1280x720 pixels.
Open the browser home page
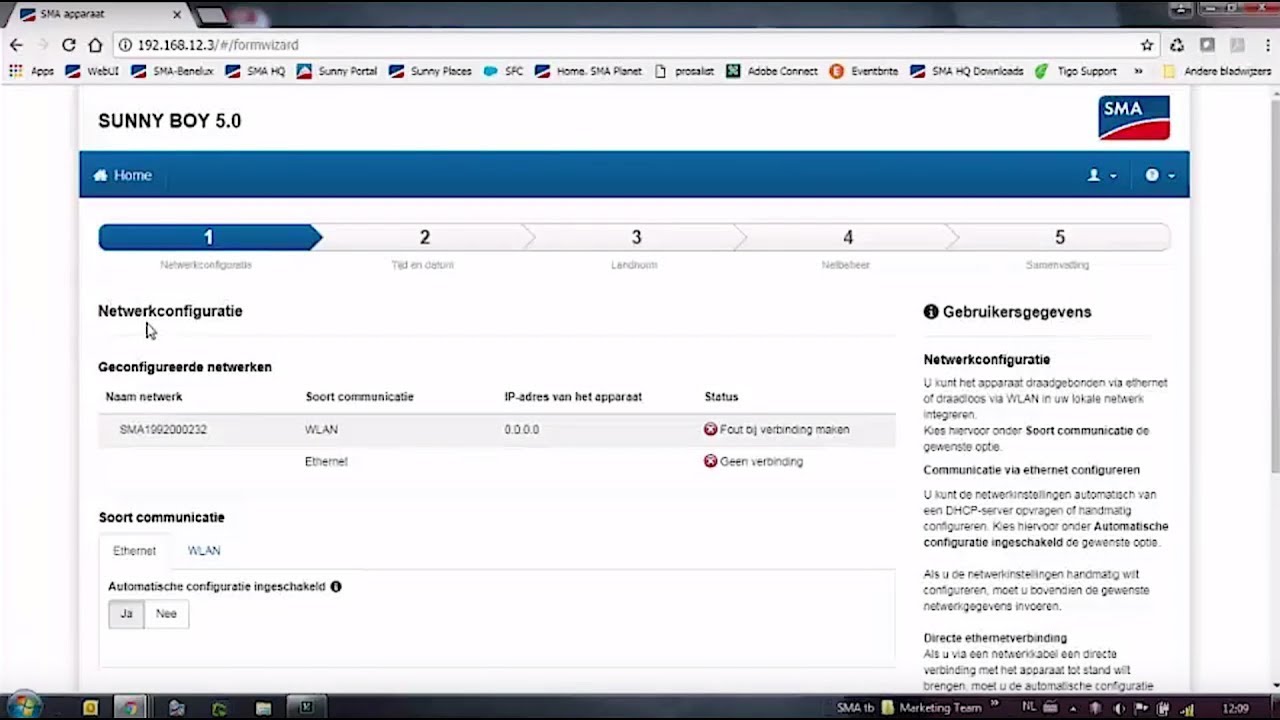[95, 45]
